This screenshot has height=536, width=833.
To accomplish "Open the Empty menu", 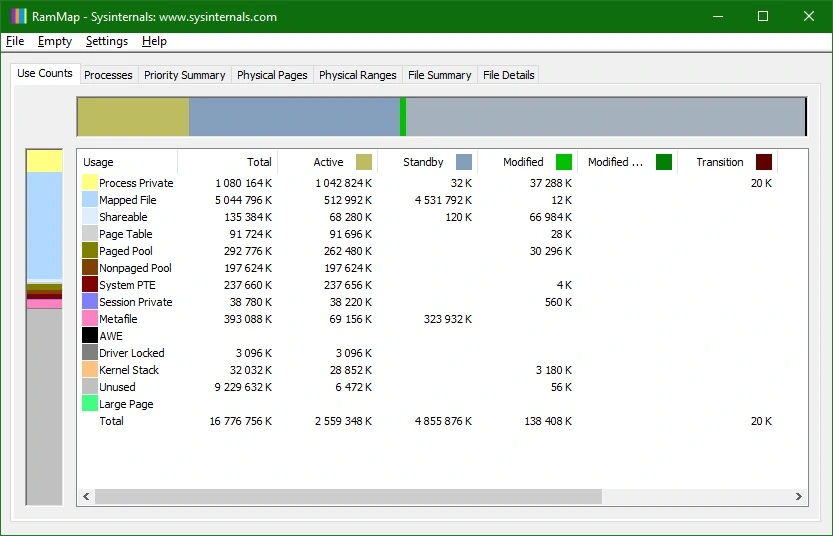I will 55,41.
